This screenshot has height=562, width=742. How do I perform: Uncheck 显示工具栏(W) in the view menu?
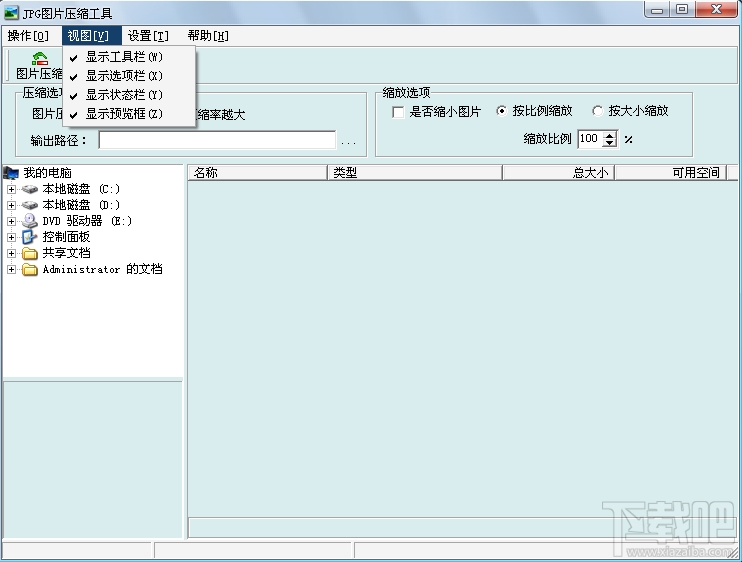click(129, 57)
